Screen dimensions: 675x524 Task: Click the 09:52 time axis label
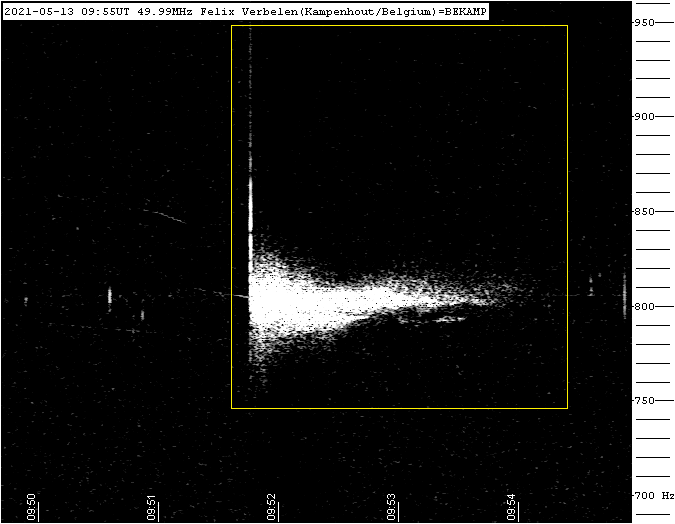(x=272, y=507)
